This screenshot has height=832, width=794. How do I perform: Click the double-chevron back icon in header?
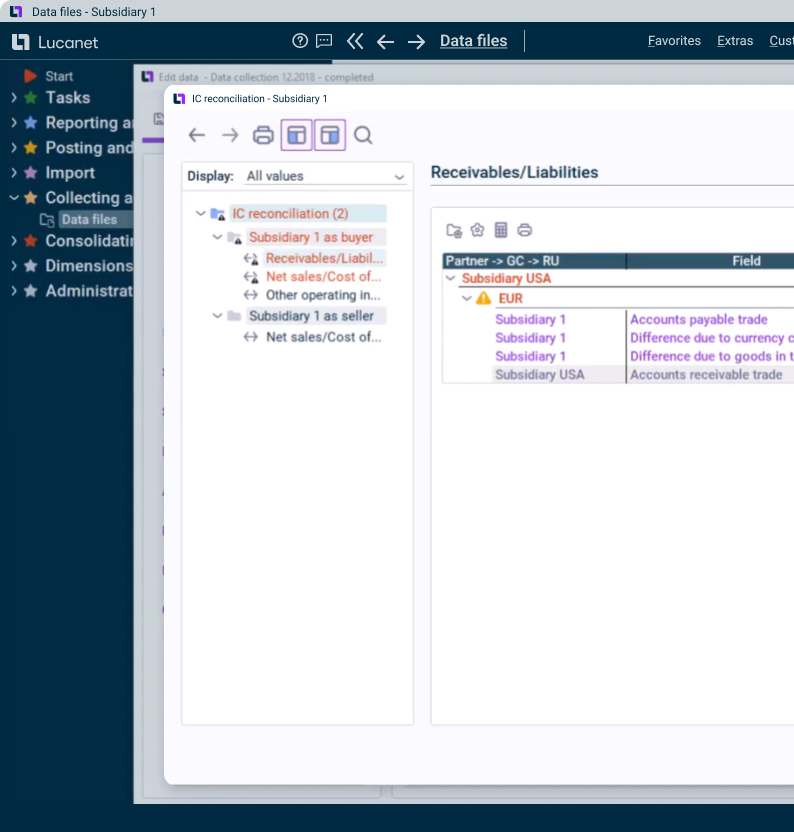(x=355, y=41)
